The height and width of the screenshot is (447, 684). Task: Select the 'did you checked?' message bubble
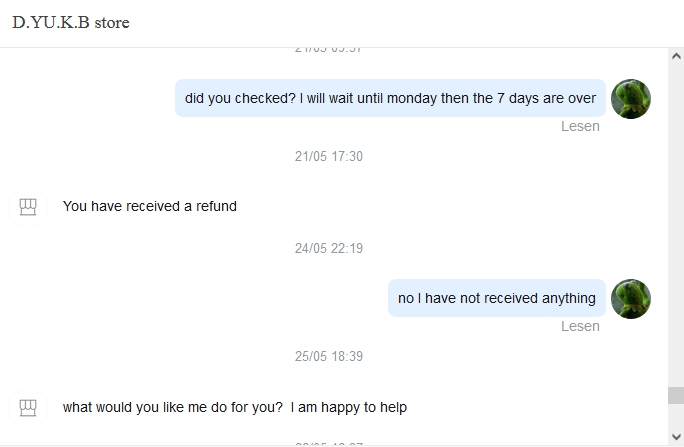(390, 98)
